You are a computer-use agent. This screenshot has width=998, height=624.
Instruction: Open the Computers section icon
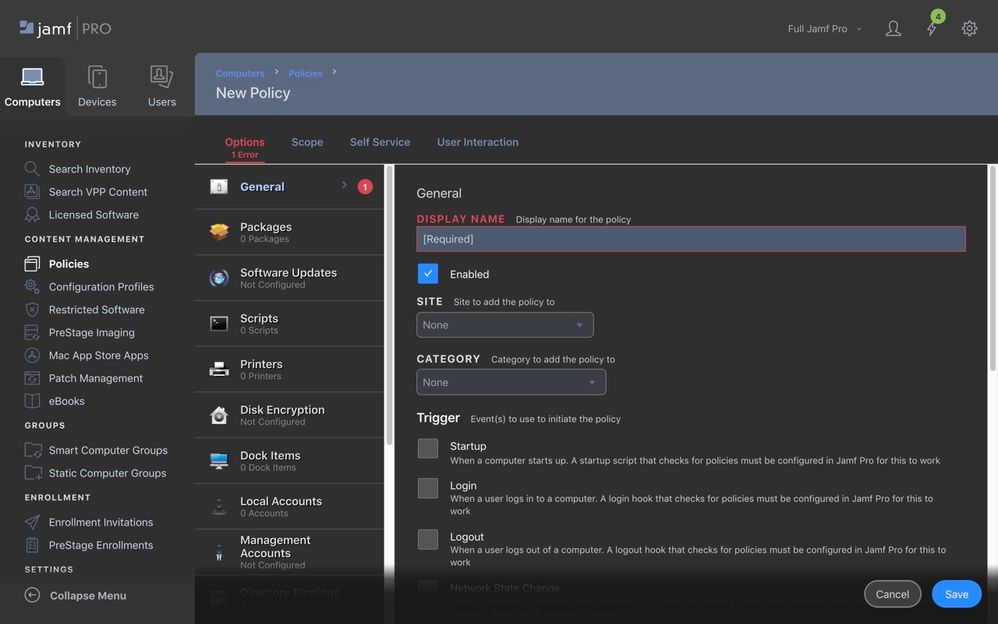[x=32, y=77]
